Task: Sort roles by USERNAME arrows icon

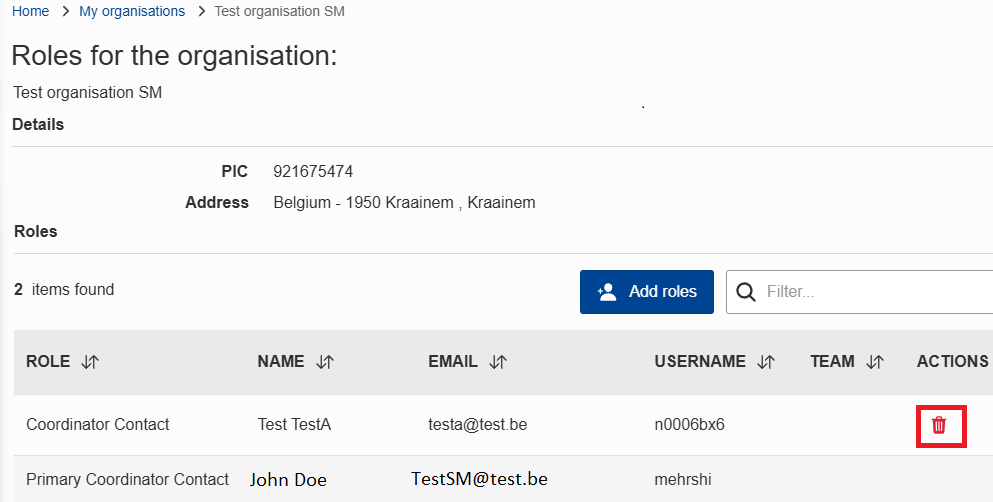Action: point(766,362)
